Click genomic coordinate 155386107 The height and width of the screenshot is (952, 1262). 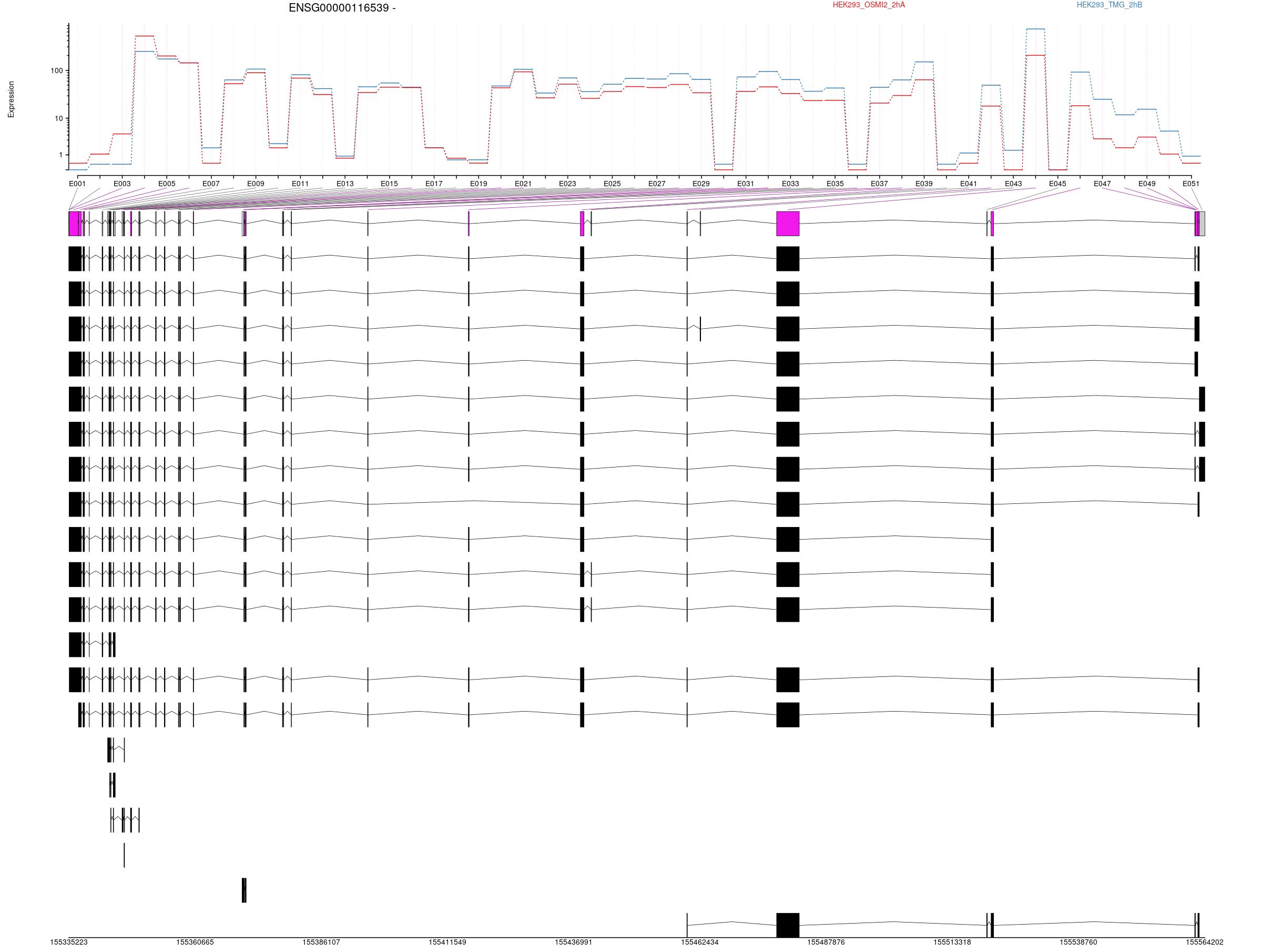tap(321, 943)
